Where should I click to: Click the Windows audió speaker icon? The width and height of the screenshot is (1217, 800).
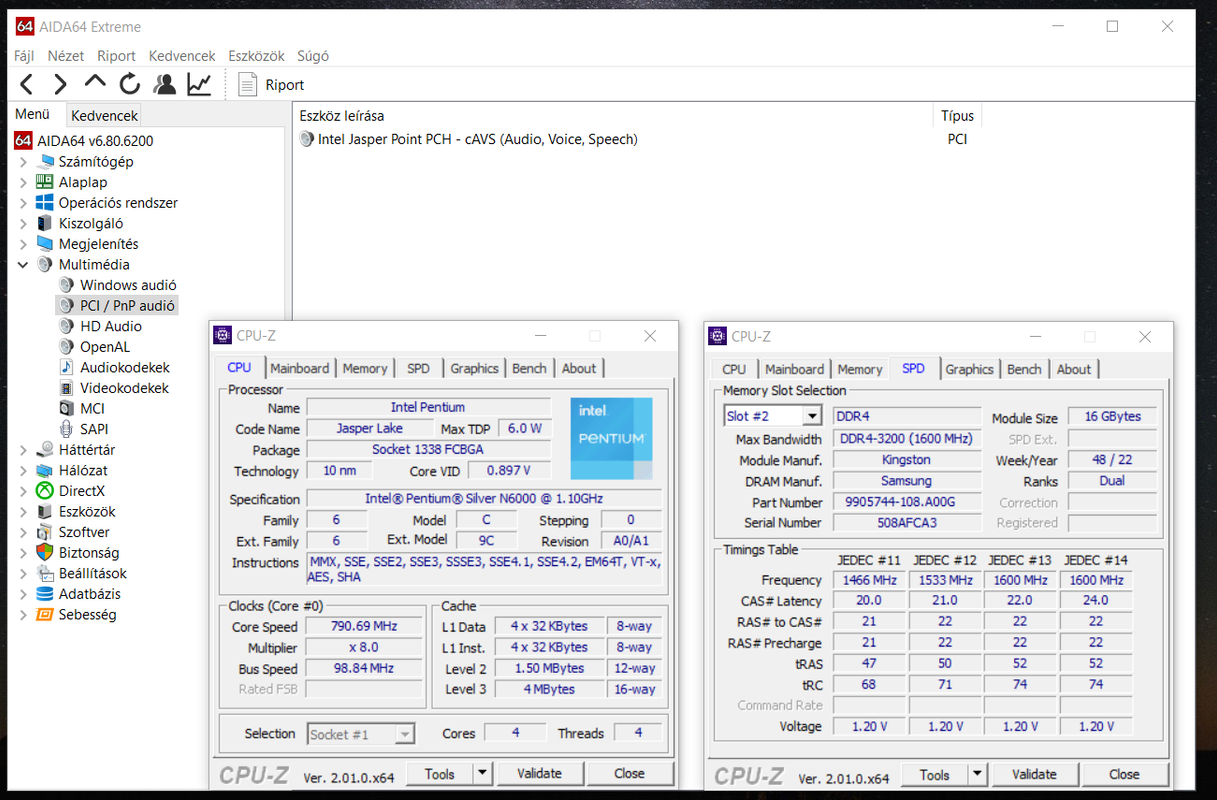click(66, 285)
